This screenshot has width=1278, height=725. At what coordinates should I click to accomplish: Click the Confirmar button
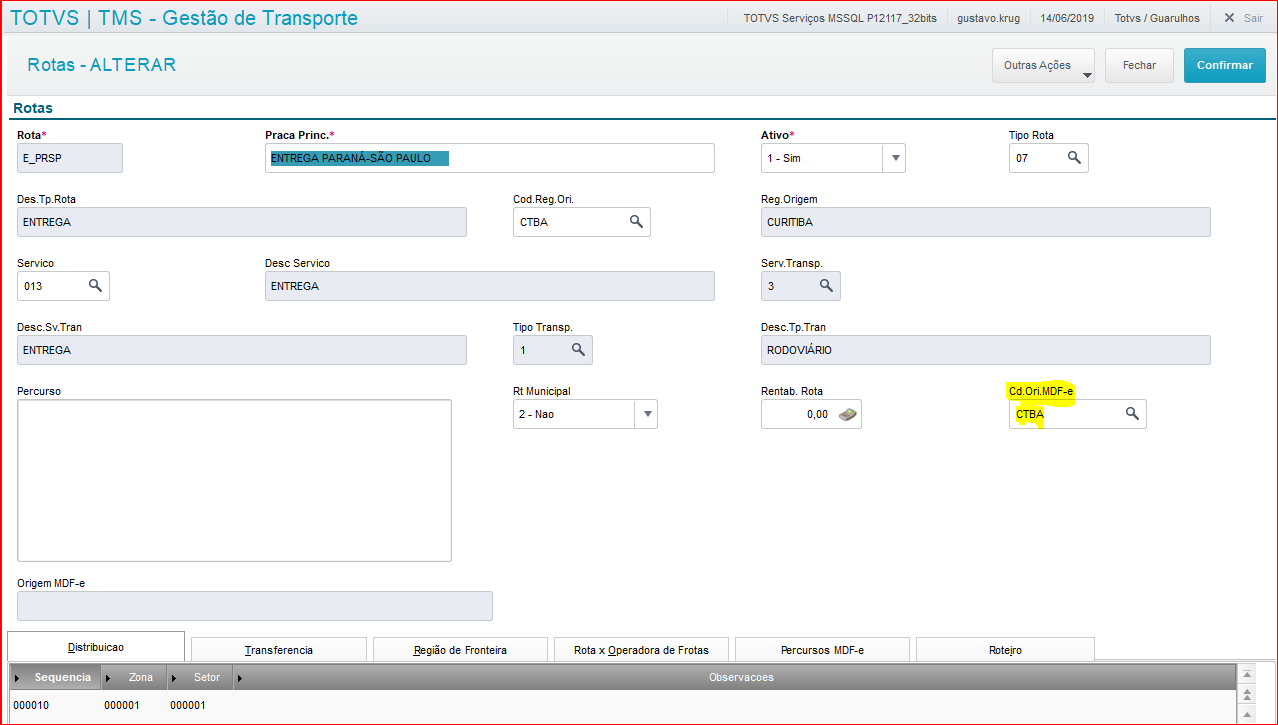[x=1224, y=65]
